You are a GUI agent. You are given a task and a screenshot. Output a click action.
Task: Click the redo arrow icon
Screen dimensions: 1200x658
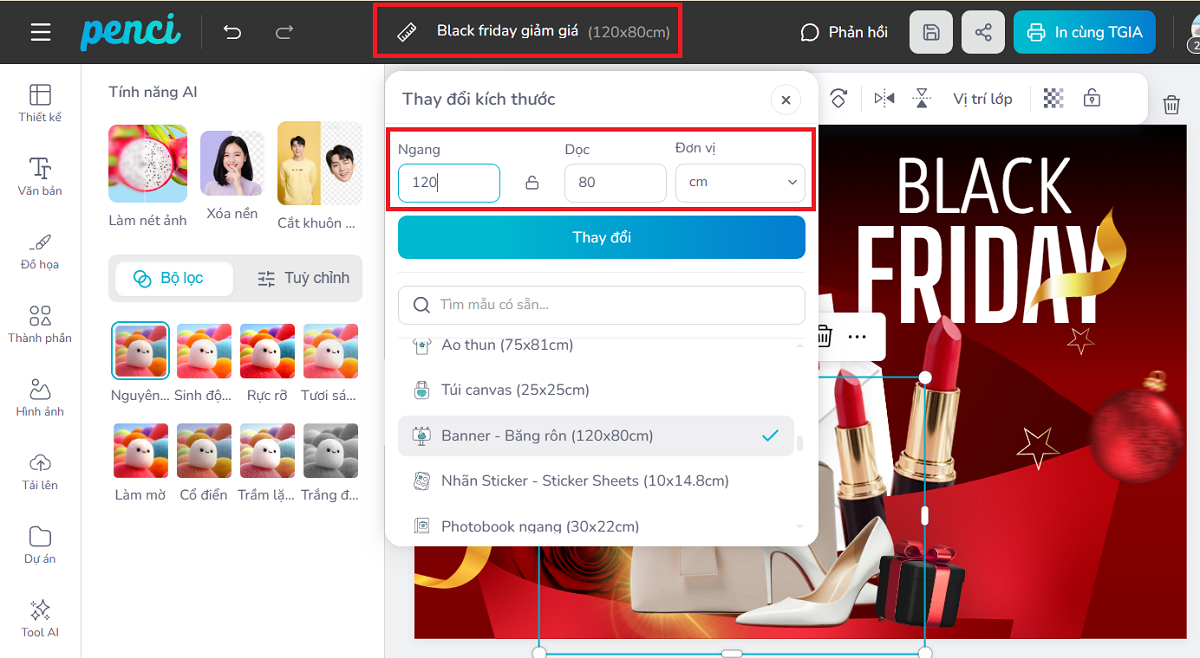tap(284, 32)
